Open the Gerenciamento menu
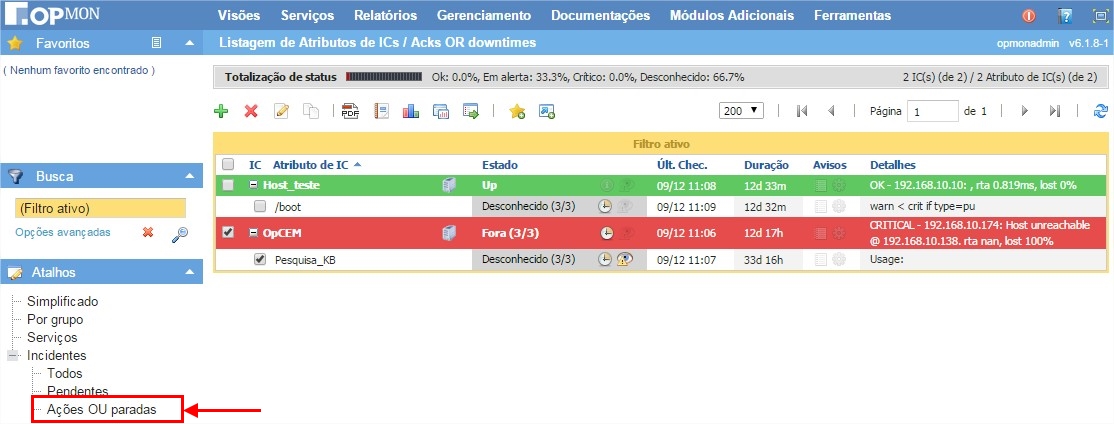1114x424 pixels. (x=483, y=15)
